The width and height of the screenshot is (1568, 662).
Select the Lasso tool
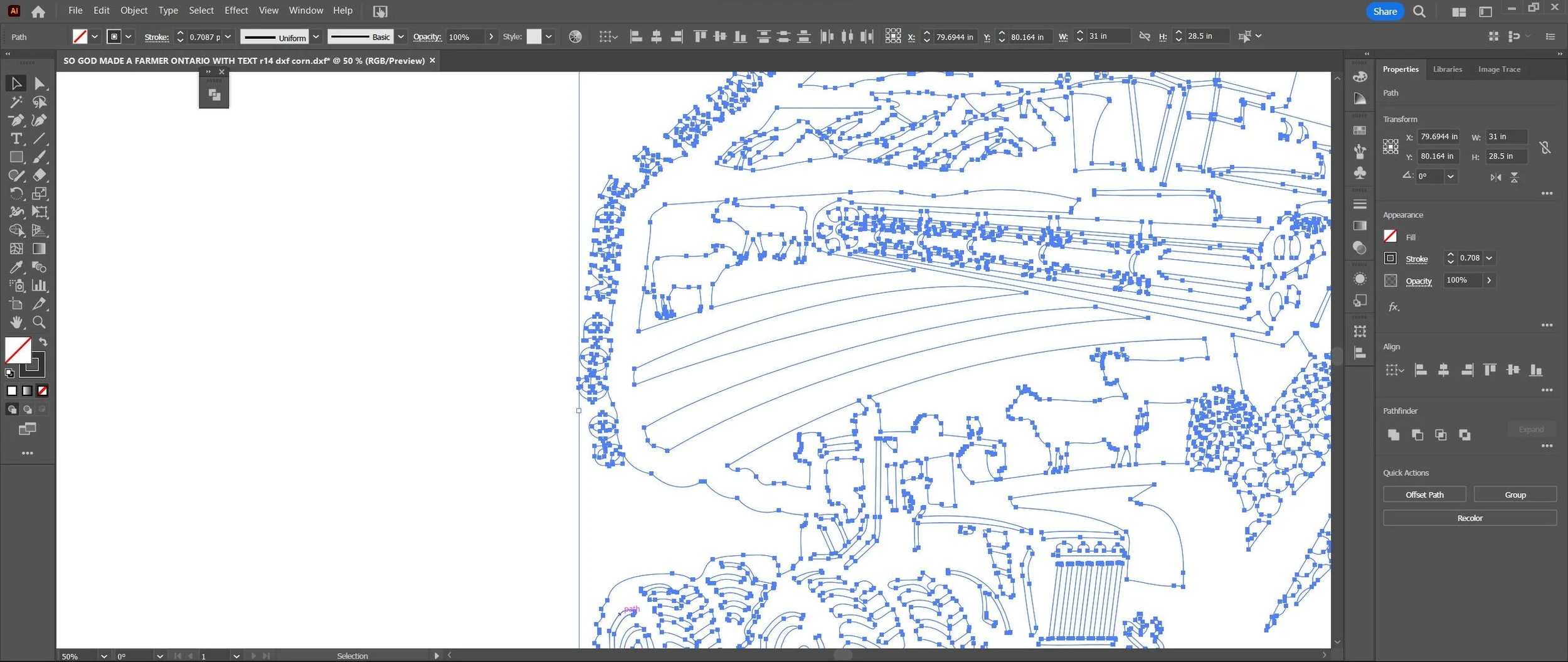point(40,102)
